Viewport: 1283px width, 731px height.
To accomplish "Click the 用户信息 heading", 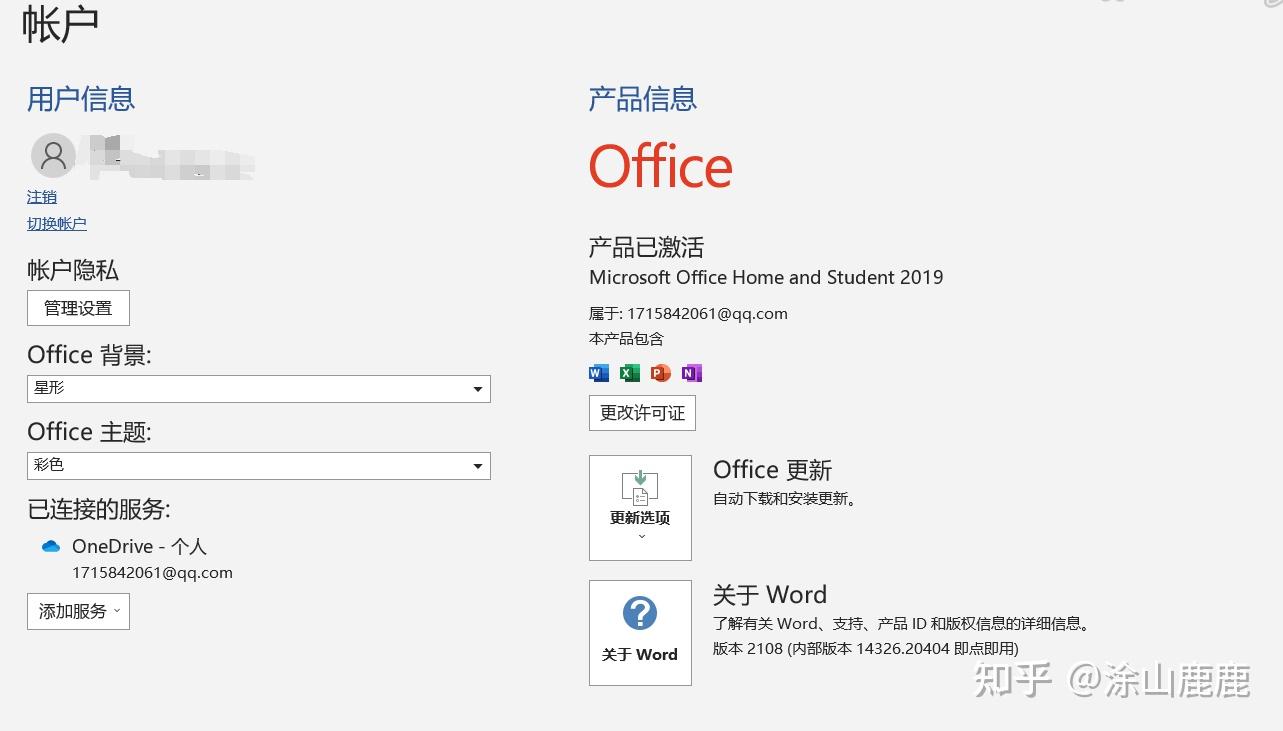I will pyautogui.click(x=81, y=99).
